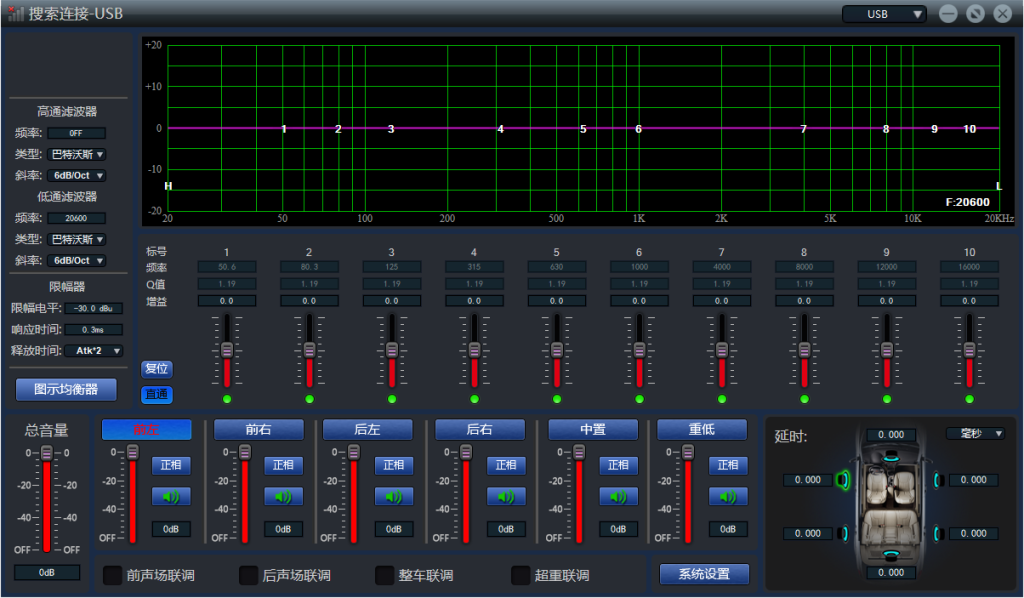Select the 前左 channel tab
1024x598 pixels.
[146, 430]
